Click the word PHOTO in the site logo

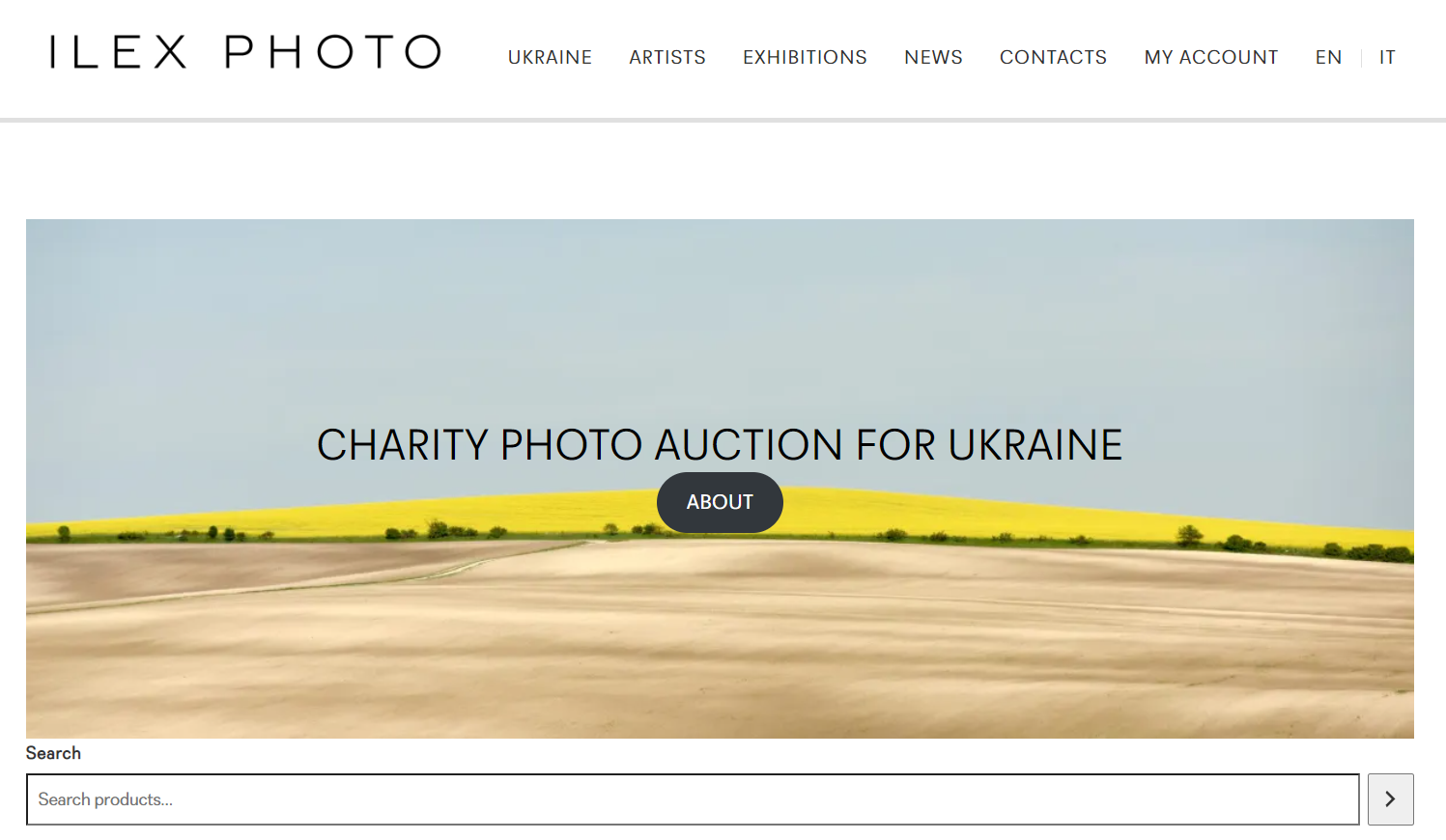(x=333, y=52)
